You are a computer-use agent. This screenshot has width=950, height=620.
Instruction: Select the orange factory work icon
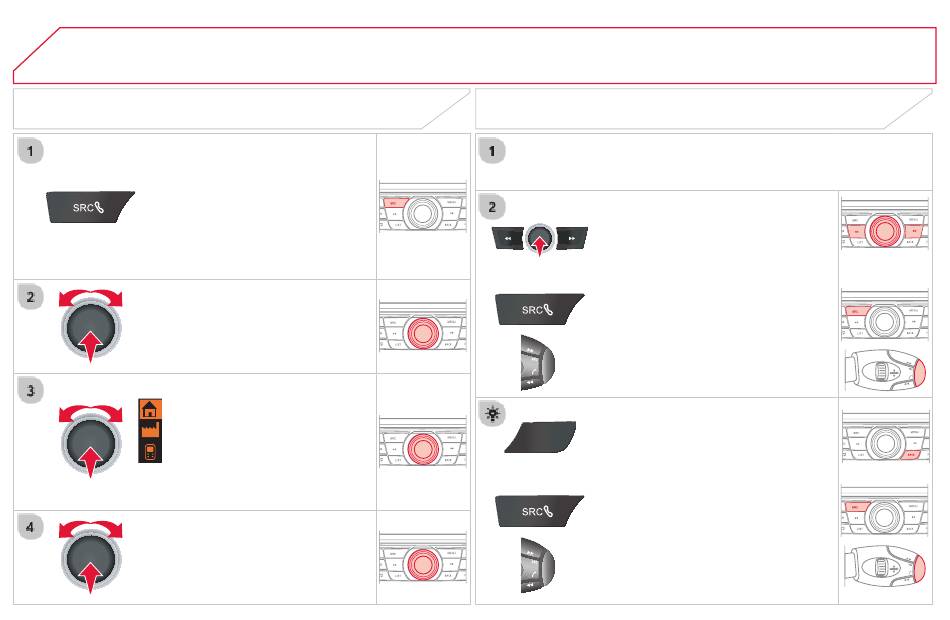tap(150, 430)
